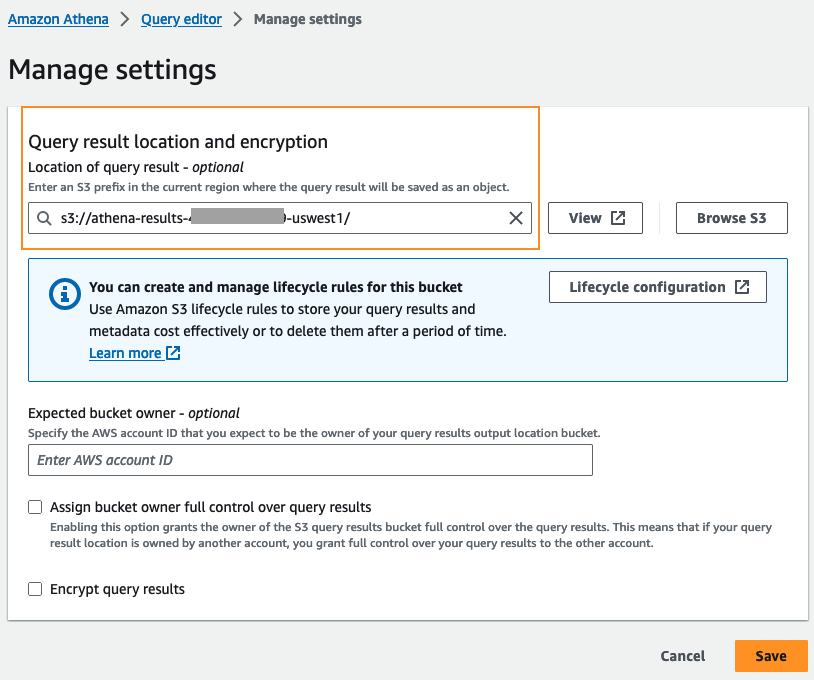Enable Assign bucket owner full control checkbox
The width and height of the screenshot is (814, 680).
click(x=35, y=507)
